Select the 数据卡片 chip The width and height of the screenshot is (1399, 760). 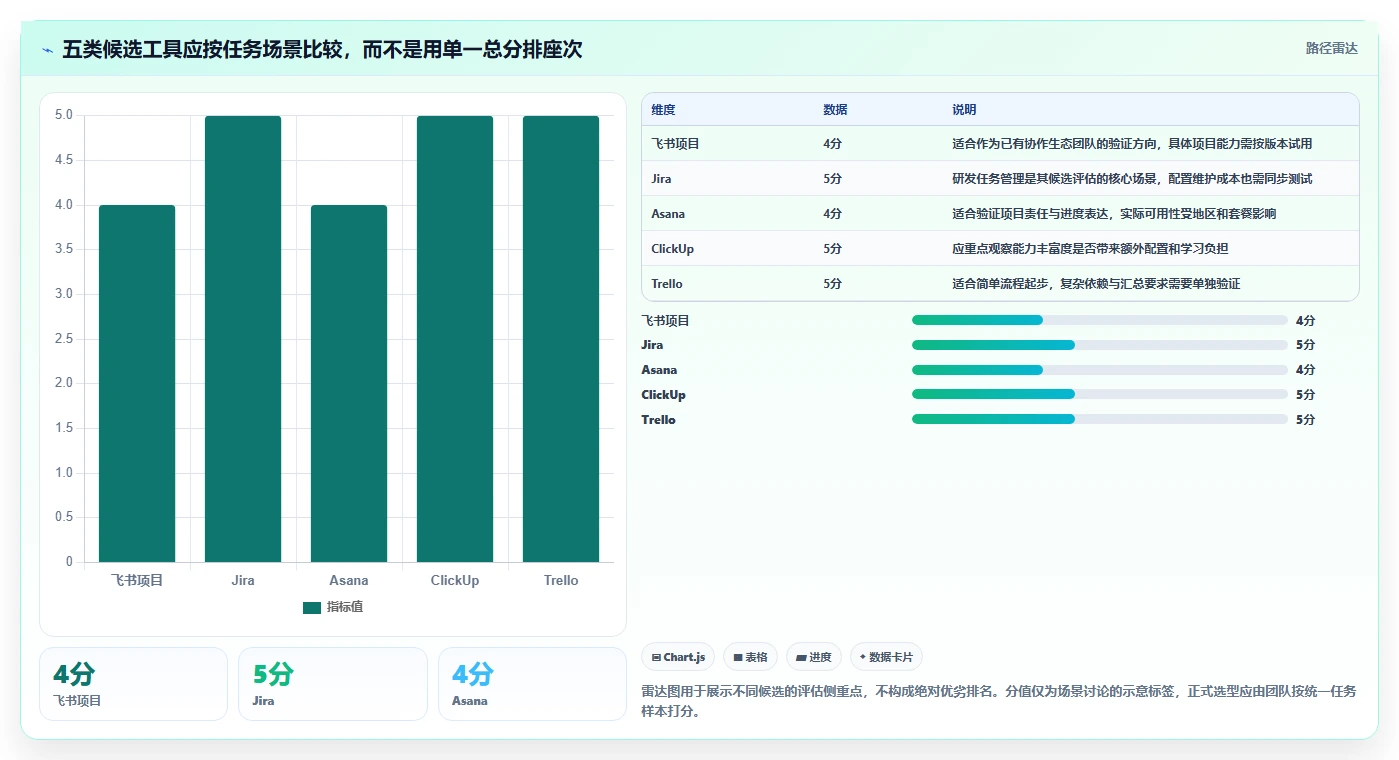click(x=886, y=657)
